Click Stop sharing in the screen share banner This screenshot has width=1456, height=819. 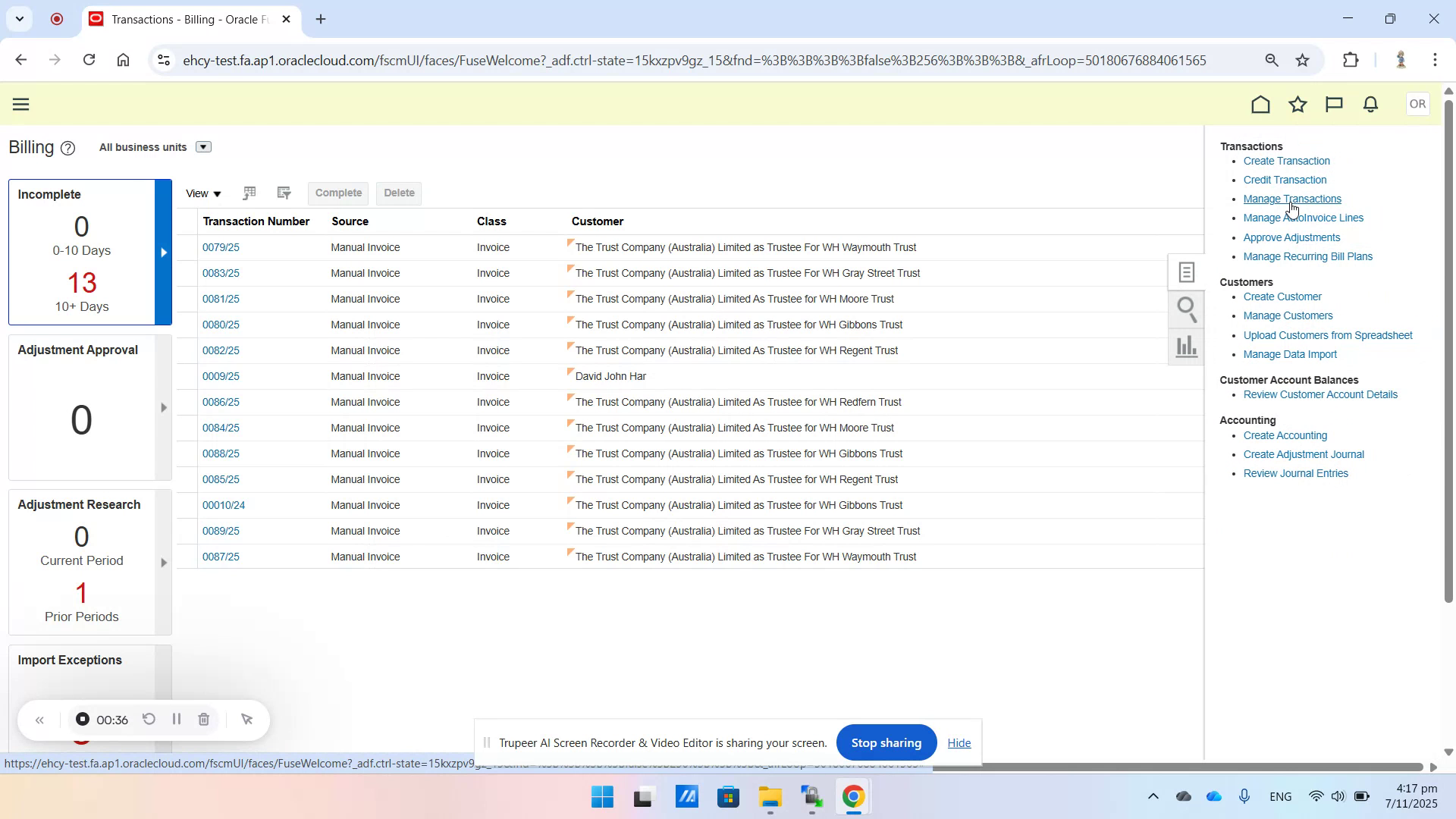886,742
